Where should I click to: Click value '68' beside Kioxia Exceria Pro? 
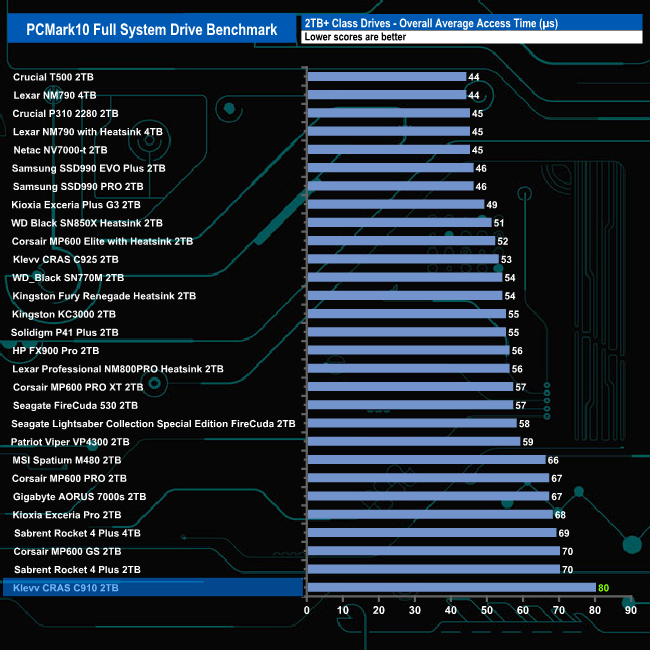[560, 515]
